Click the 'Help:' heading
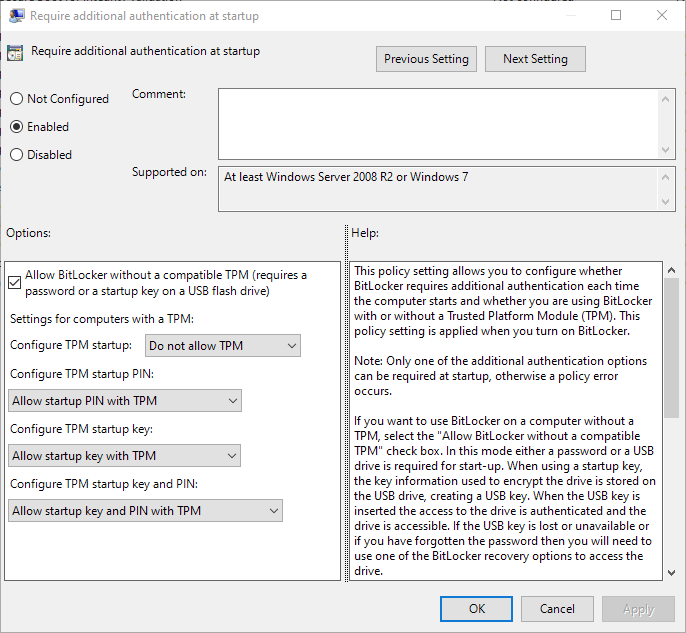Screen dimensions: 686x633 365,233
